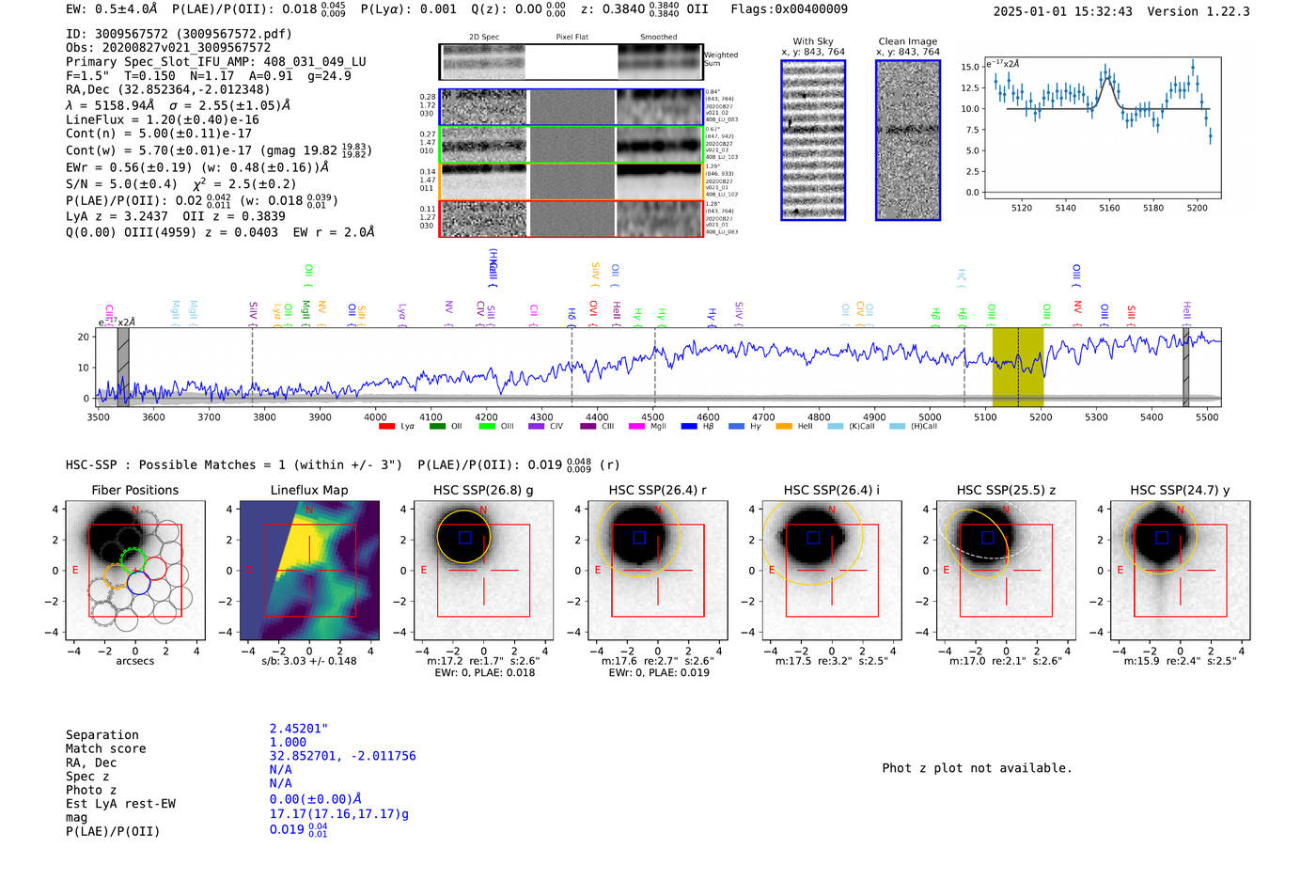Select the blue-bordered 2D spectrum row
The height and width of the screenshot is (896, 1316).
(571, 107)
